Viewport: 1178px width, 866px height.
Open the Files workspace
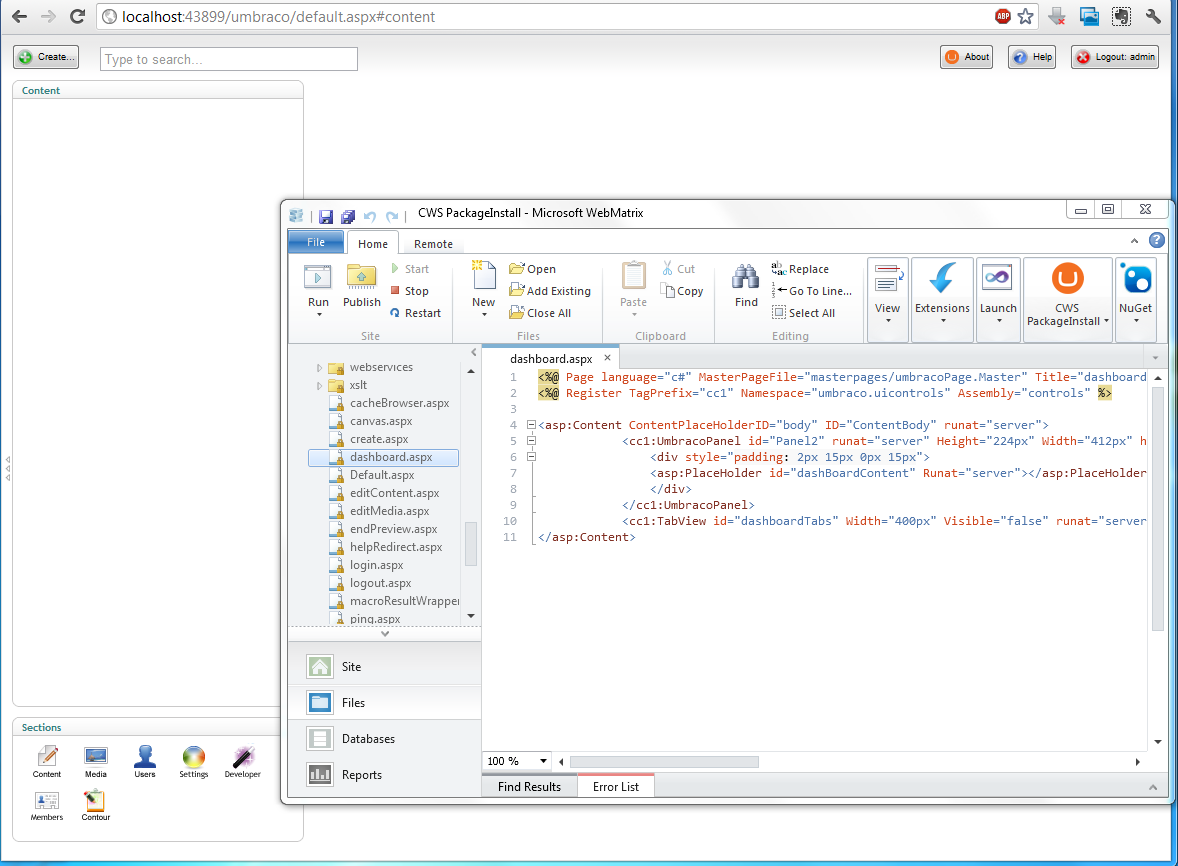[x=385, y=702]
